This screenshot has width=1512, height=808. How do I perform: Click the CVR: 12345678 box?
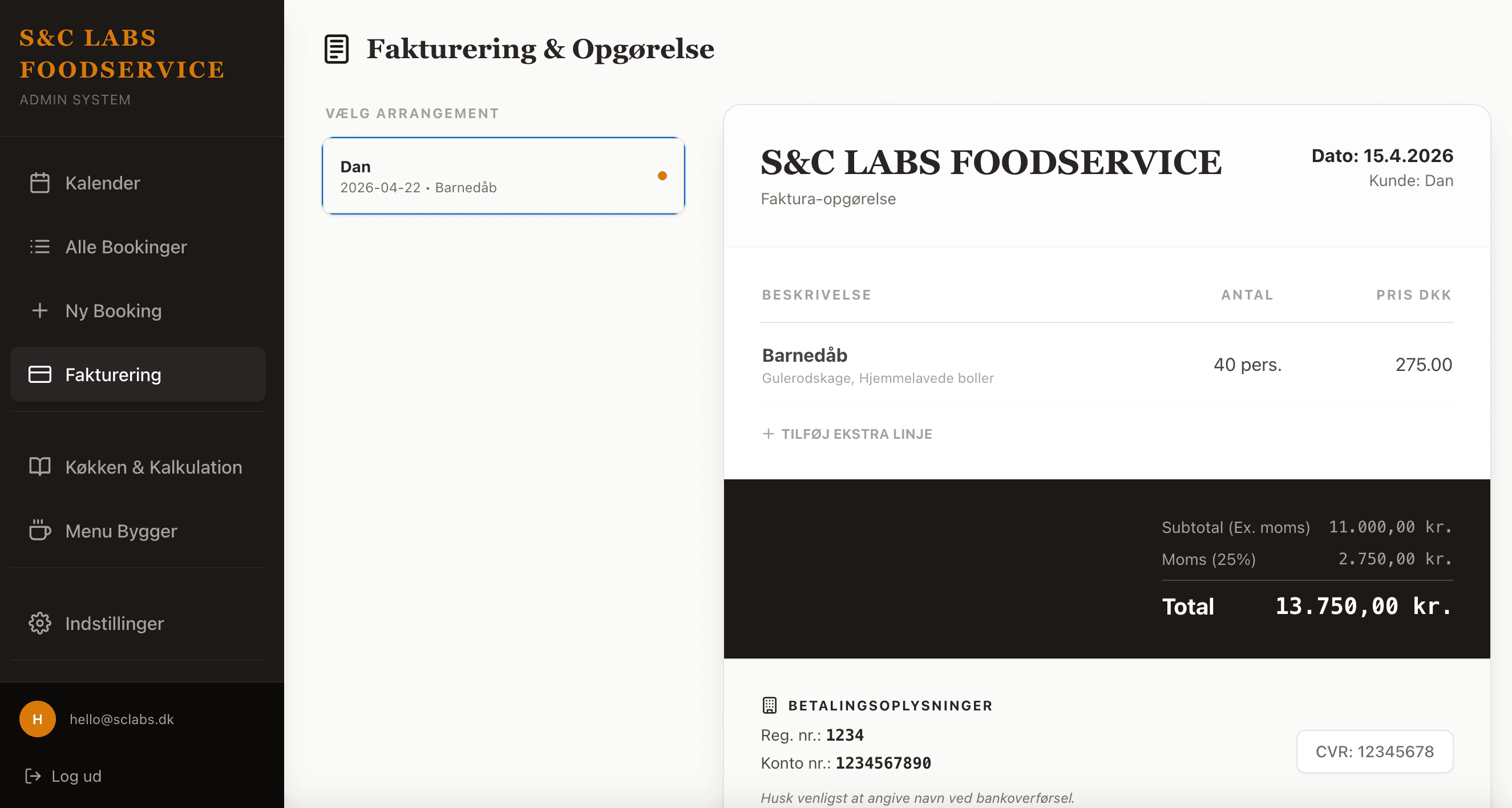tap(1374, 751)
